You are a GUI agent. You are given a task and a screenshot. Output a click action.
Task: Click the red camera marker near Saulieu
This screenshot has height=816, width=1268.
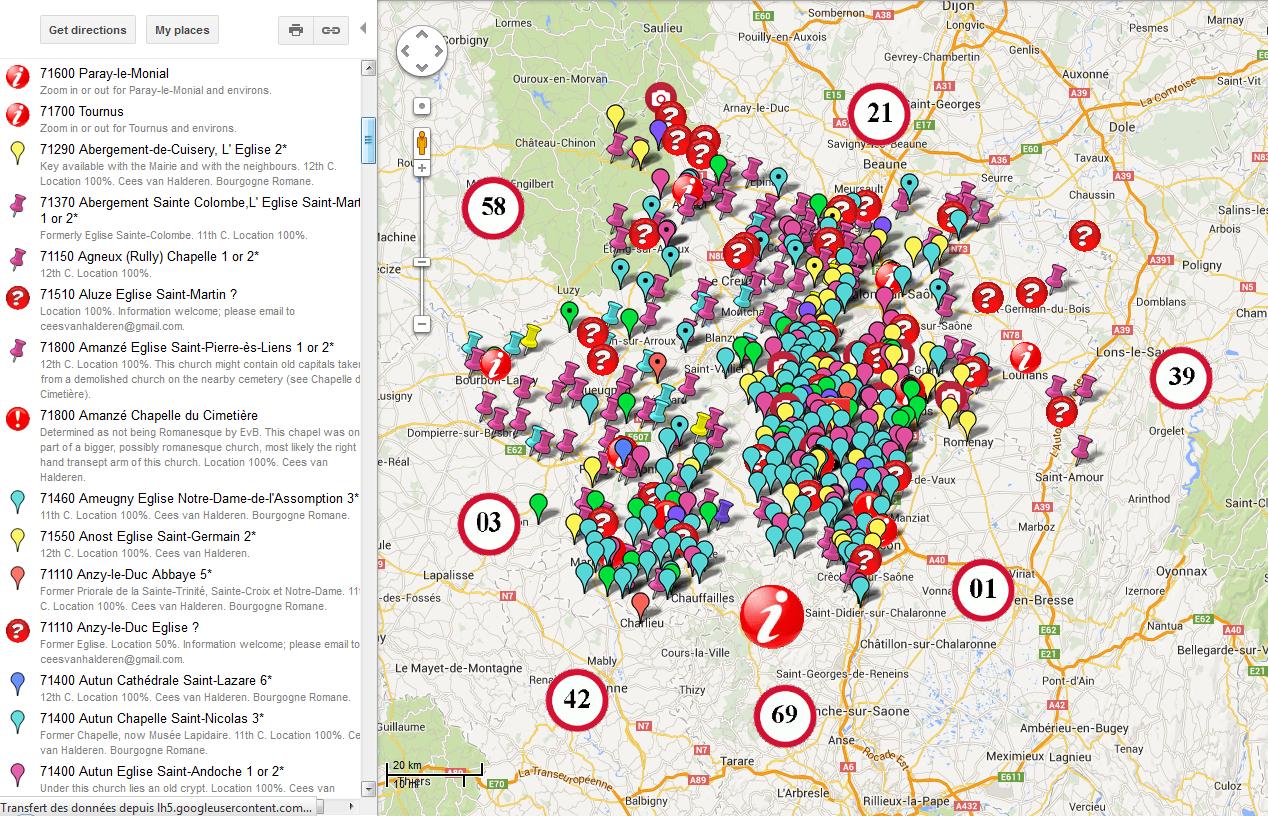point(660,97)
